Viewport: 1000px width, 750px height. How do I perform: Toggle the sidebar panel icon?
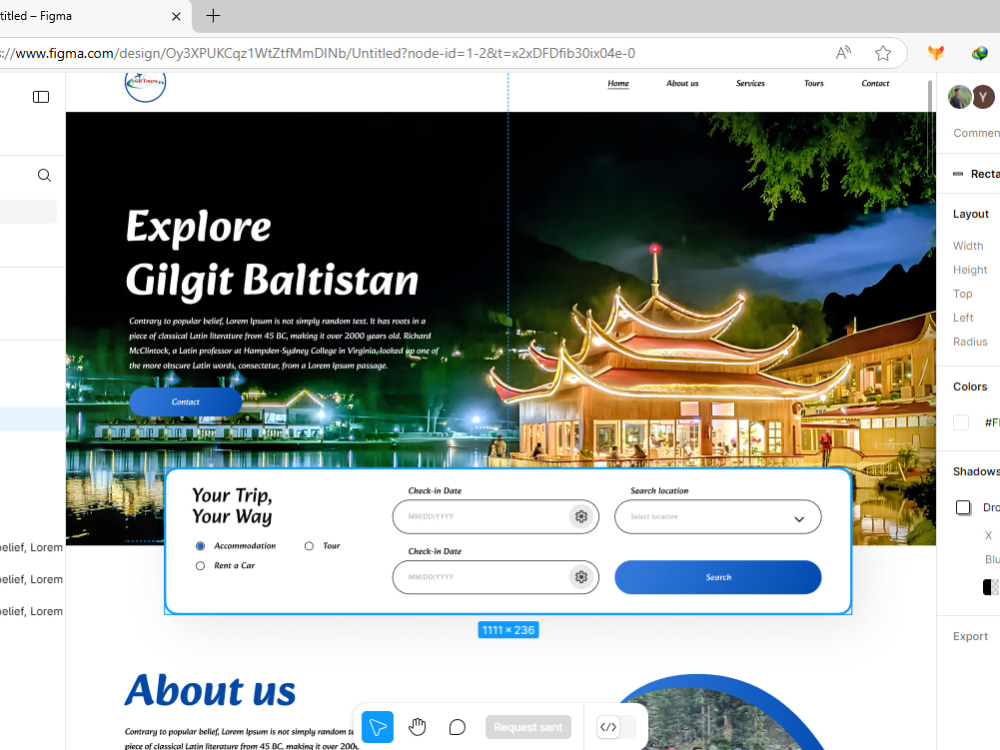(x=41, y=97)
